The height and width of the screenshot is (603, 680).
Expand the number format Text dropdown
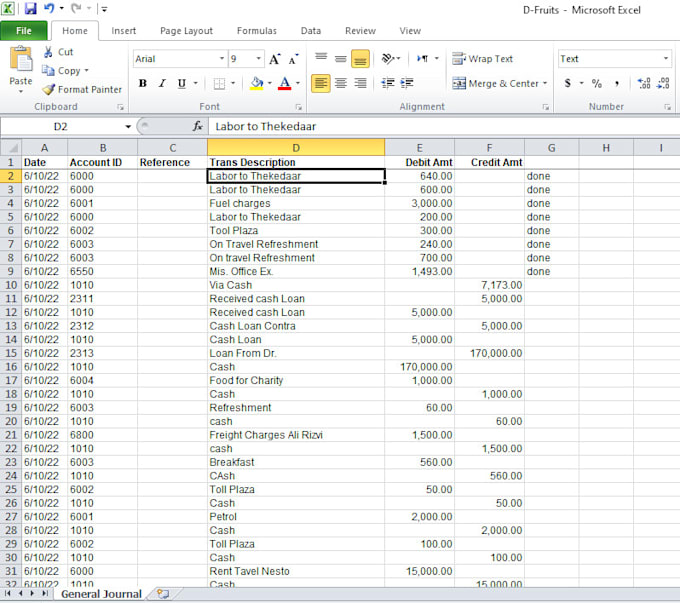pyautogui.click(x=664, y=59)
